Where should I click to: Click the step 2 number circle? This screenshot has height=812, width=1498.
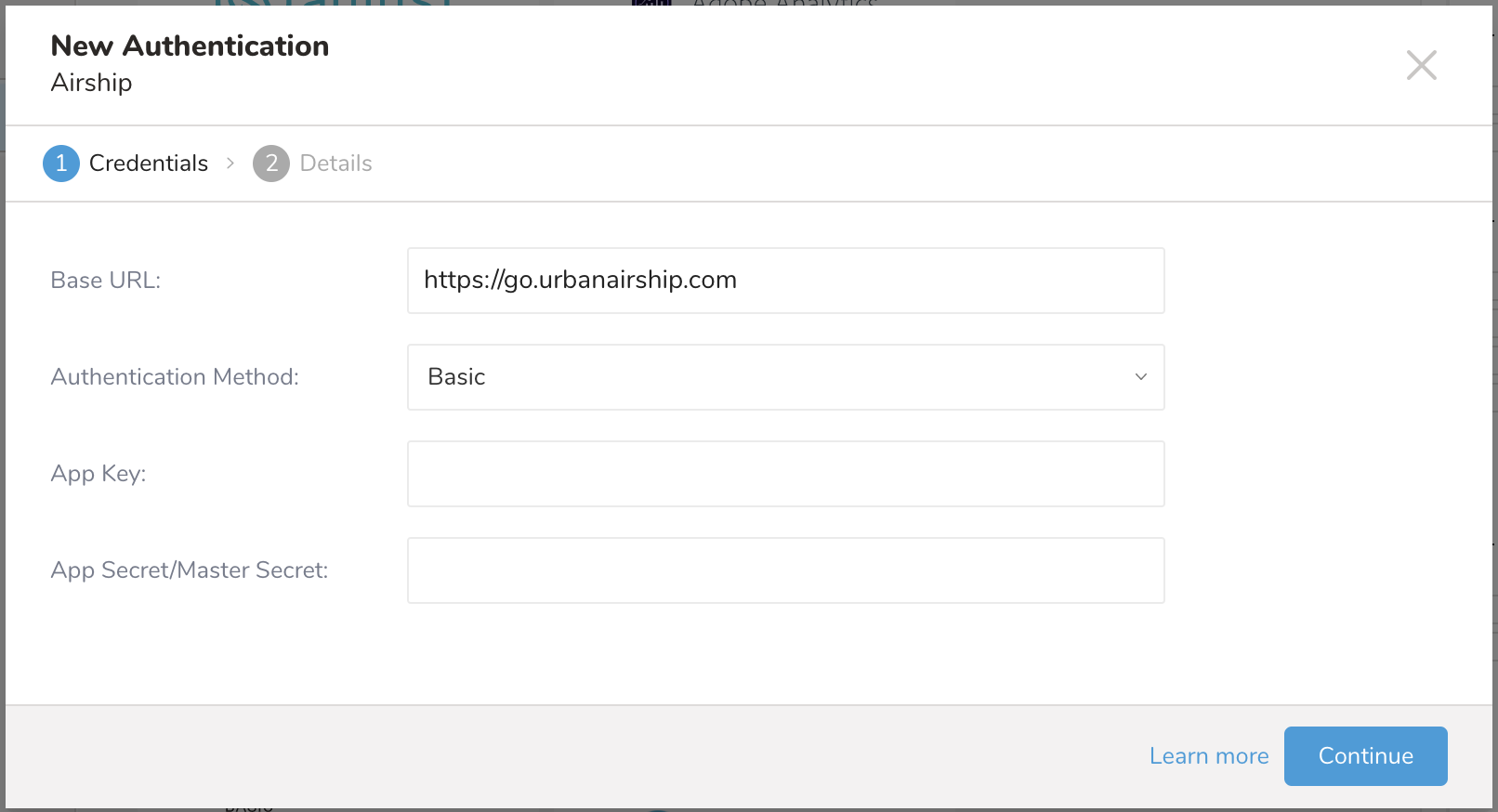[x=271, y=164]
